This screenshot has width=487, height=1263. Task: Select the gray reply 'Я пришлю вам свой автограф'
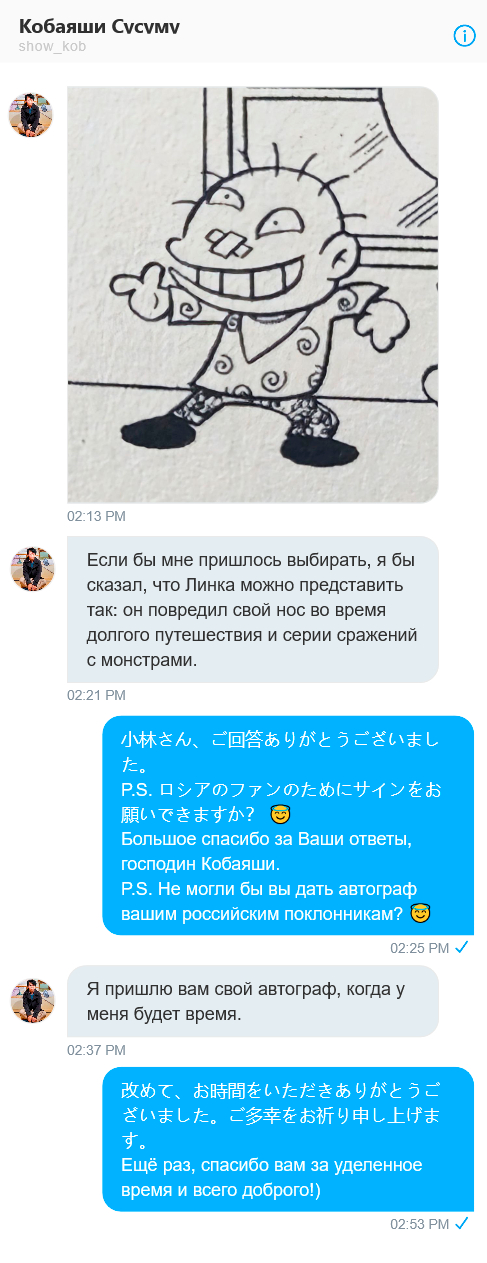pyautogui.click(x=253, y=1001)
